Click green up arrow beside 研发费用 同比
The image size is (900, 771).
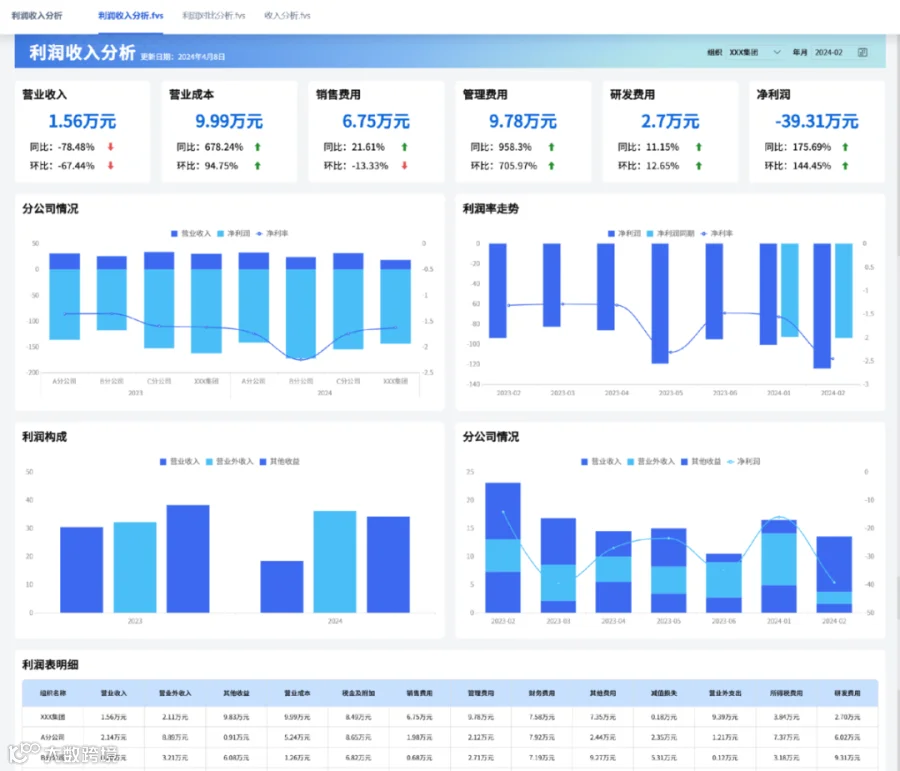click(x=699, y=147)
